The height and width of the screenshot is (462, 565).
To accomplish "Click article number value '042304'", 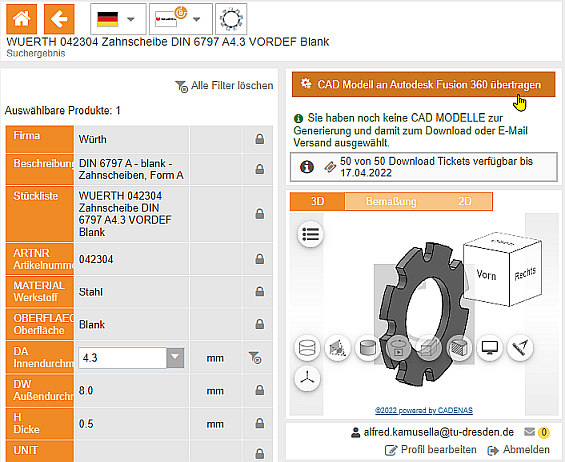I will (96, 259).
